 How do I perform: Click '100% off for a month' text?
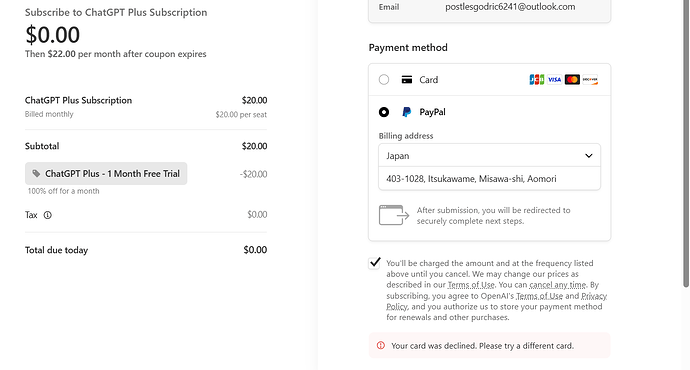pos(63,191)
